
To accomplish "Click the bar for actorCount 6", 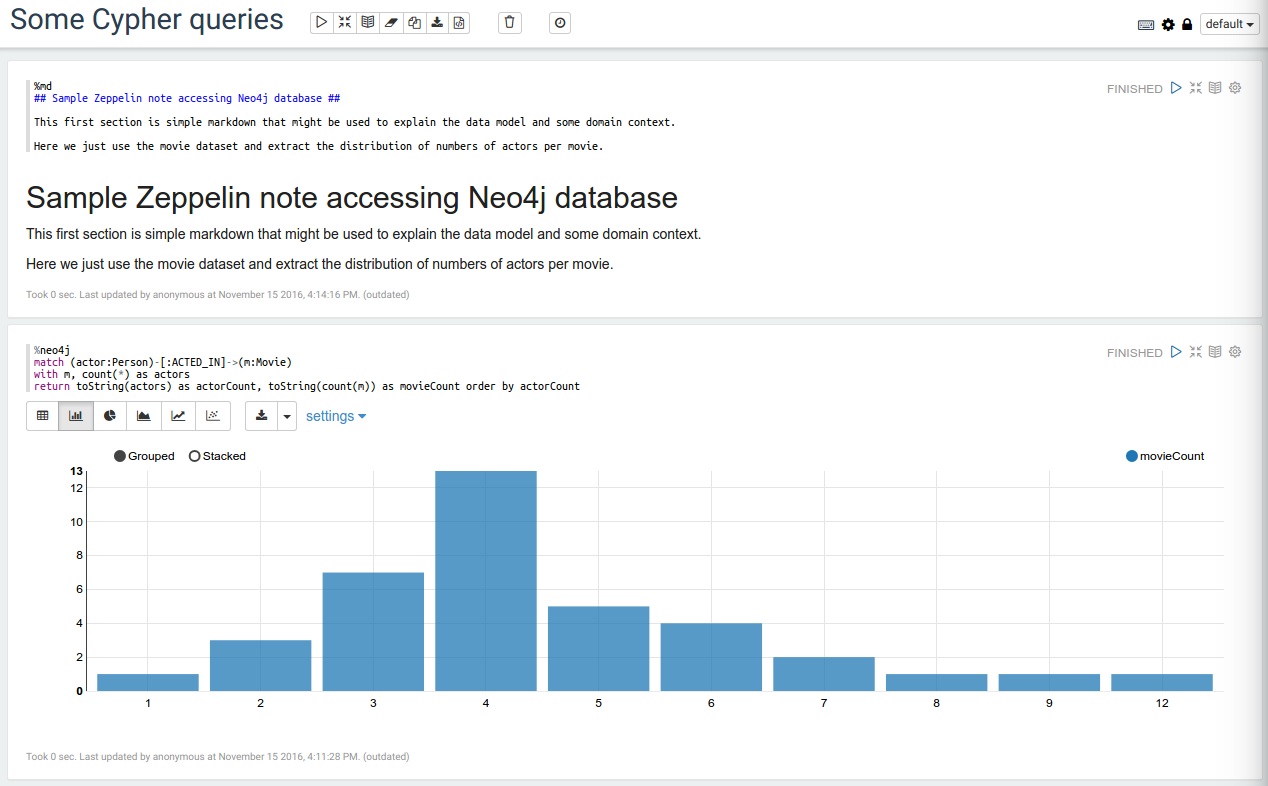I will pyautogui.click(x=711, y=657).
